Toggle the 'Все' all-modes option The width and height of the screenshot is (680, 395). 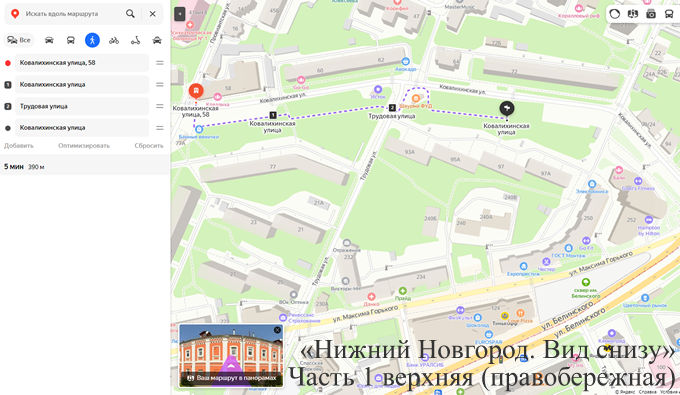point(19,40)
